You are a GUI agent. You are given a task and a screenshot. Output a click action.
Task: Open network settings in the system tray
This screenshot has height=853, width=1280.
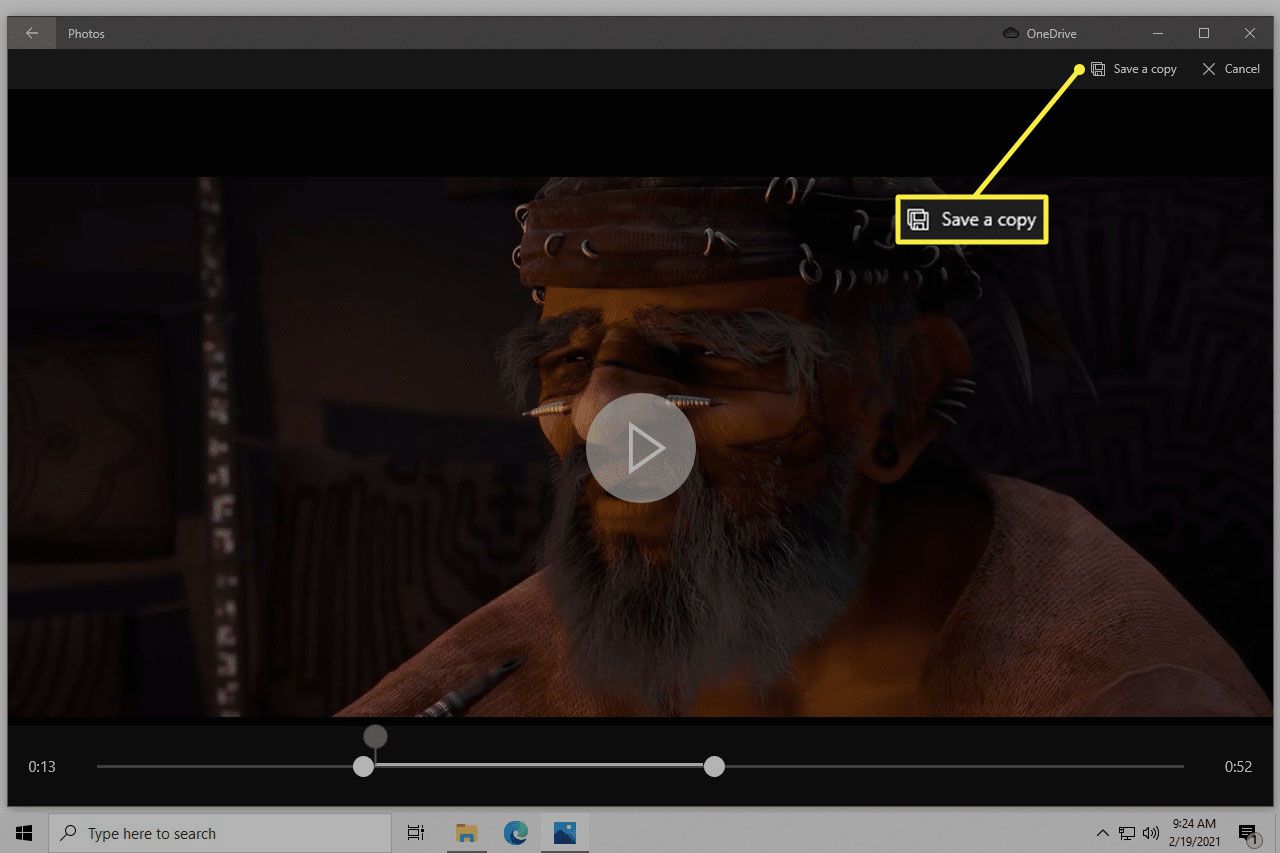click(x=1127, y=833)
